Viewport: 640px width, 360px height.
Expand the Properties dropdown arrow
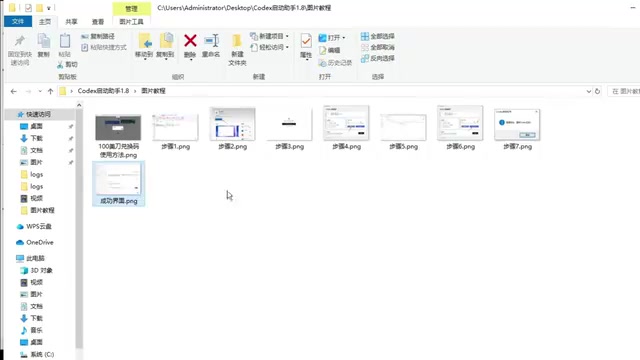pos(307,60)
